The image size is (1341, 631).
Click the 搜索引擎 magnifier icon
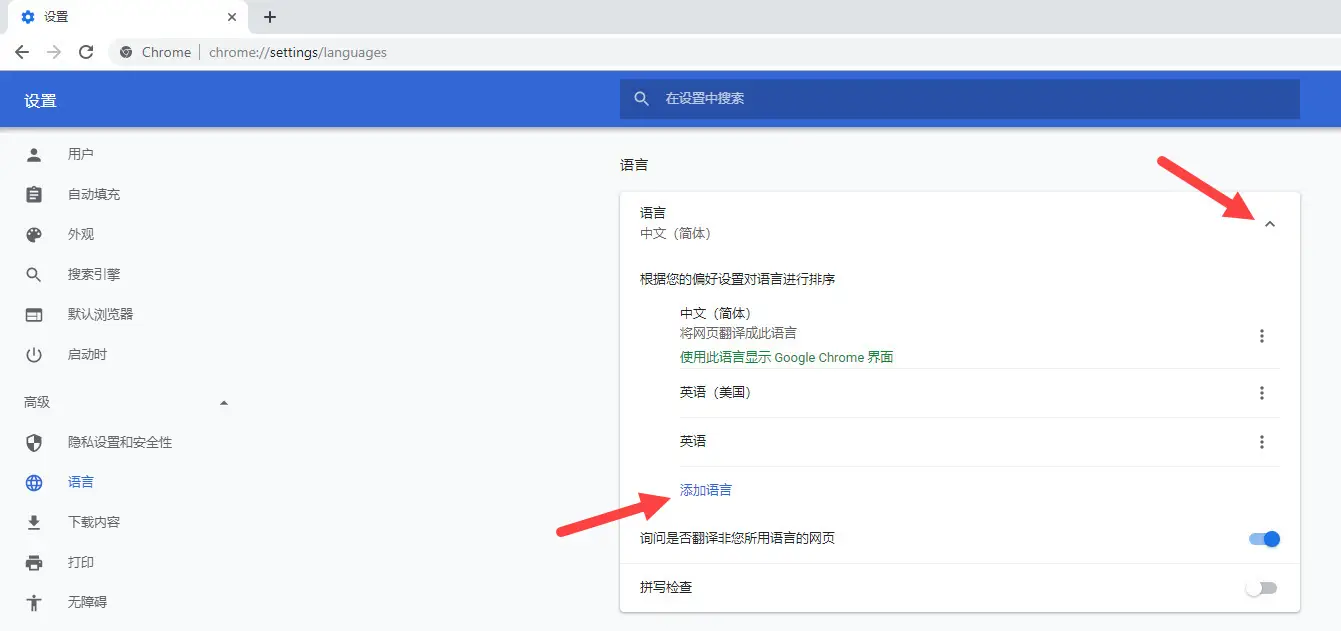click(x=34, y=274)
